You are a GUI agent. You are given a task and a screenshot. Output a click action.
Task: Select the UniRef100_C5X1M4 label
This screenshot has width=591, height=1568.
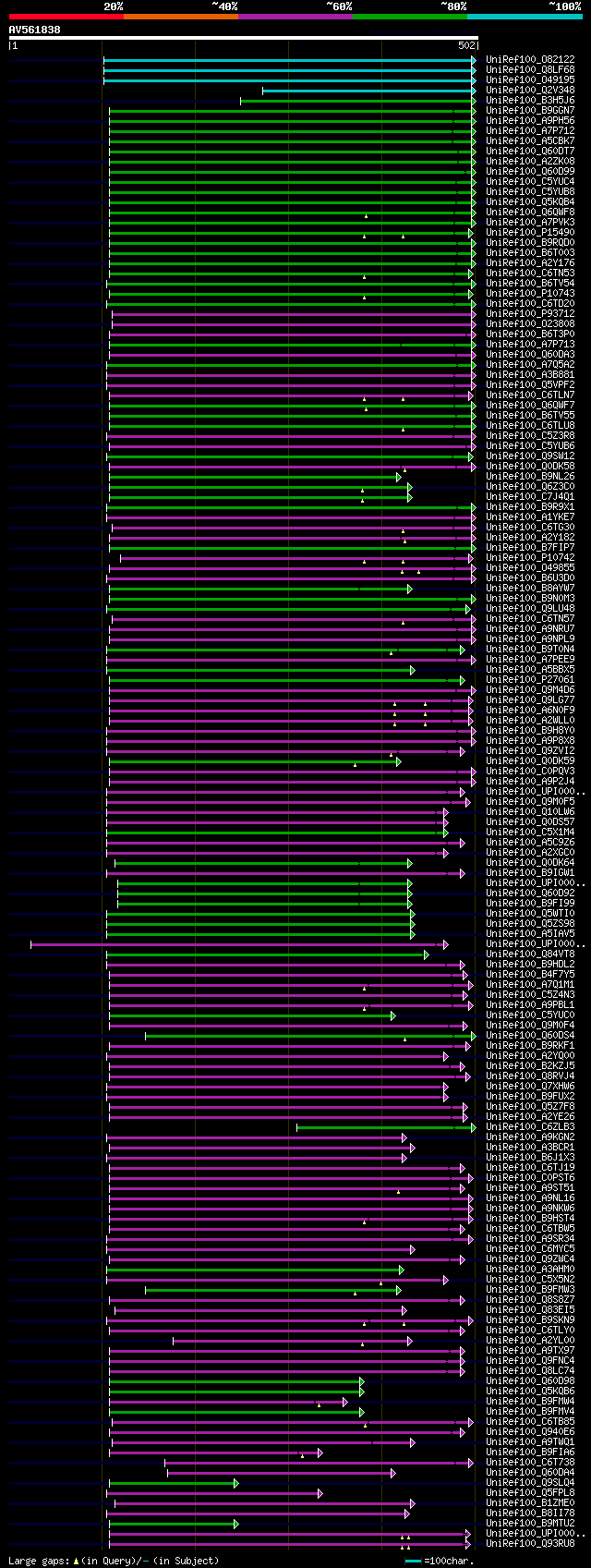tap(530, 833)
